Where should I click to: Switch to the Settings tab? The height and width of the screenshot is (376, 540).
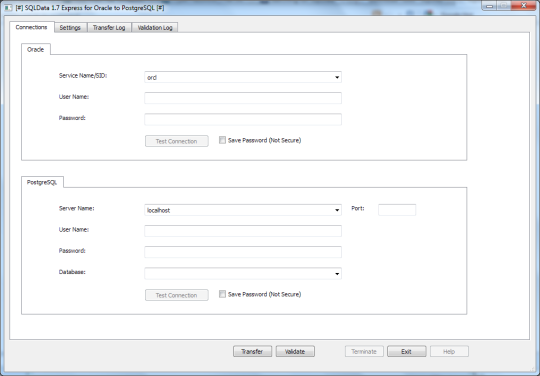[70, 28]
